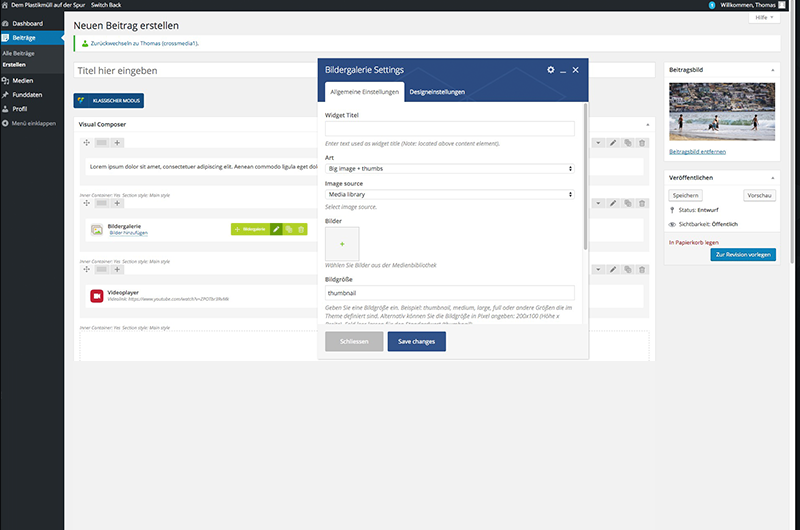This screenshot has height=530, width=800.
Task: Collapse the Beitragsbild panel arrow
Action: (x=772, y=71)
